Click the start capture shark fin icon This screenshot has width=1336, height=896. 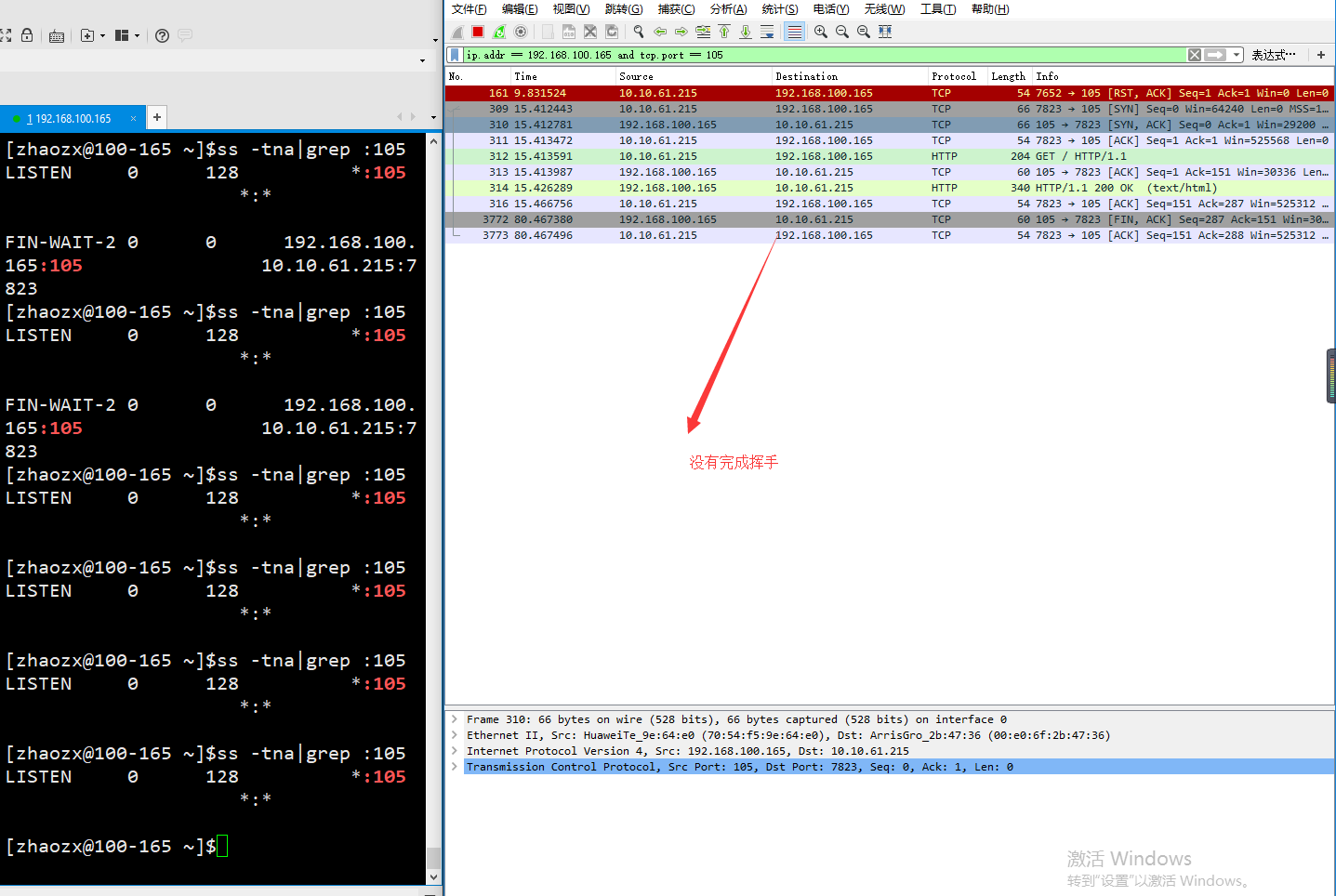[457, 32]
